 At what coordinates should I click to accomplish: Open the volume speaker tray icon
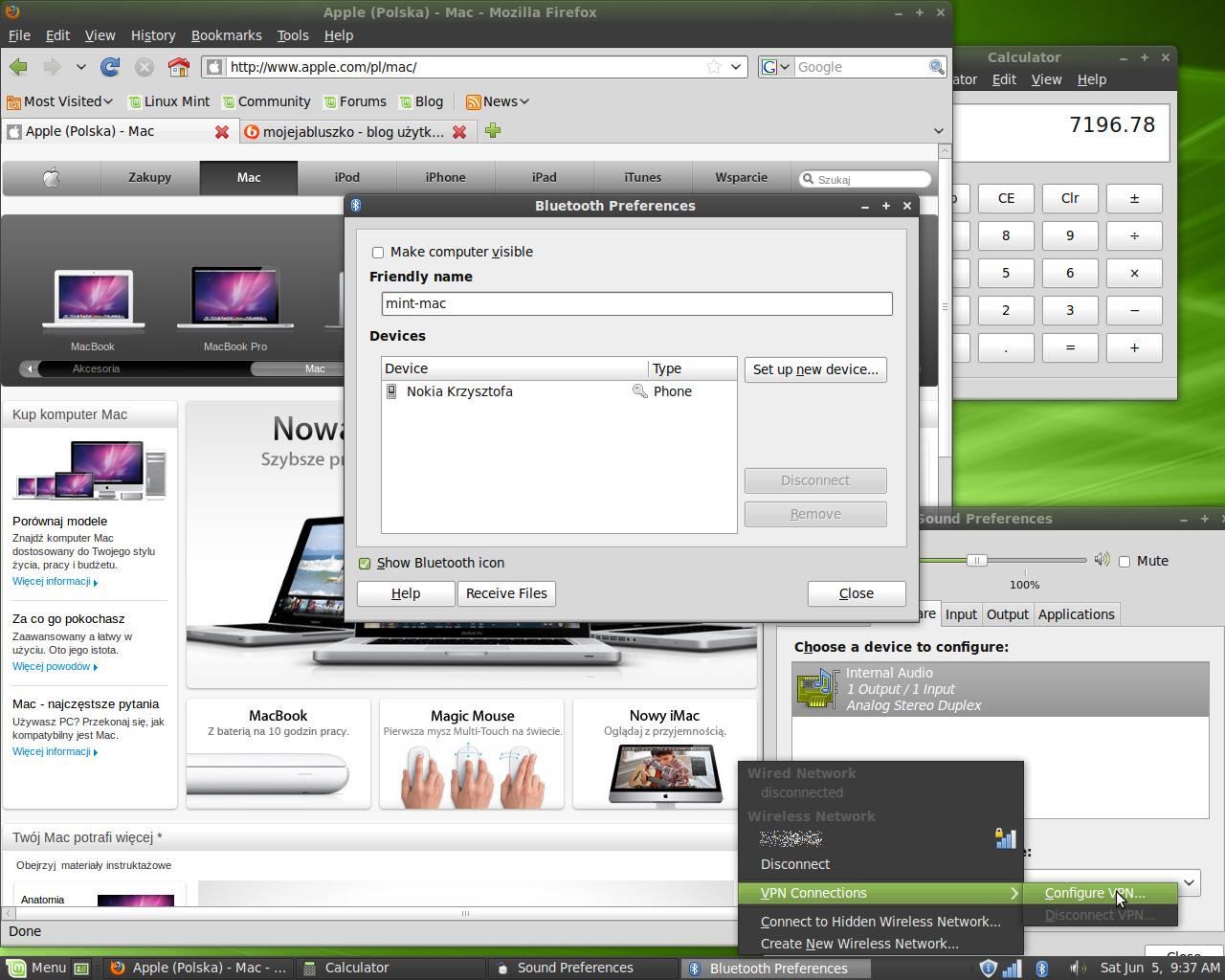click(x=1078, y=968)
